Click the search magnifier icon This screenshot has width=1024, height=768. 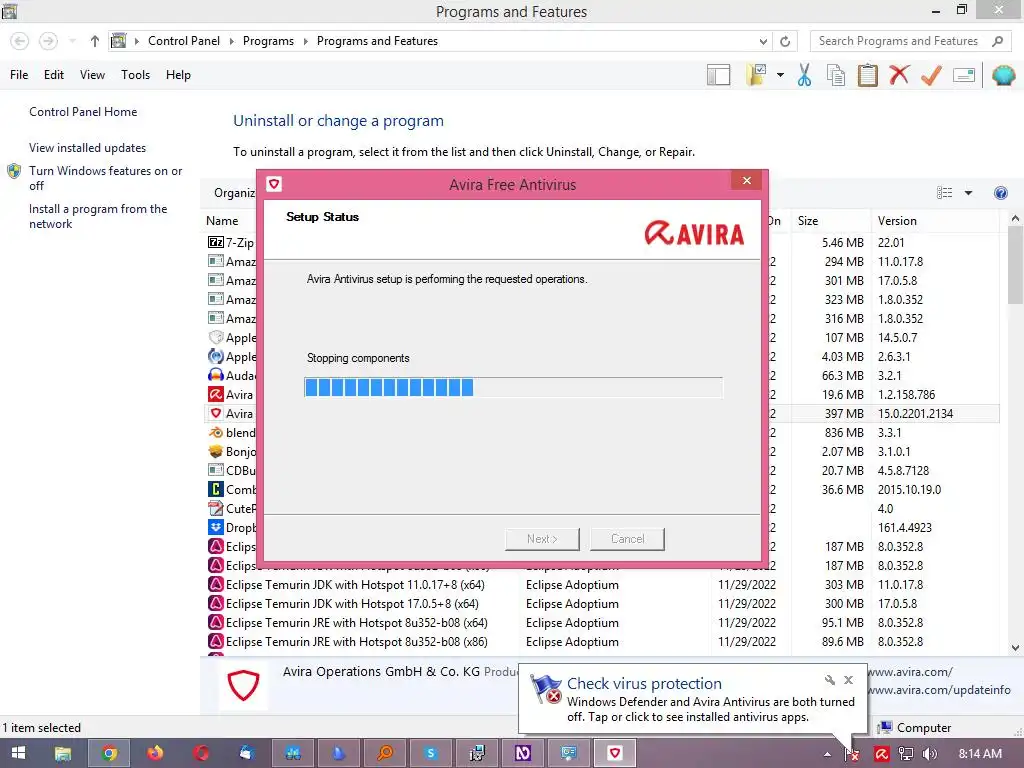[x=997, y=41]
